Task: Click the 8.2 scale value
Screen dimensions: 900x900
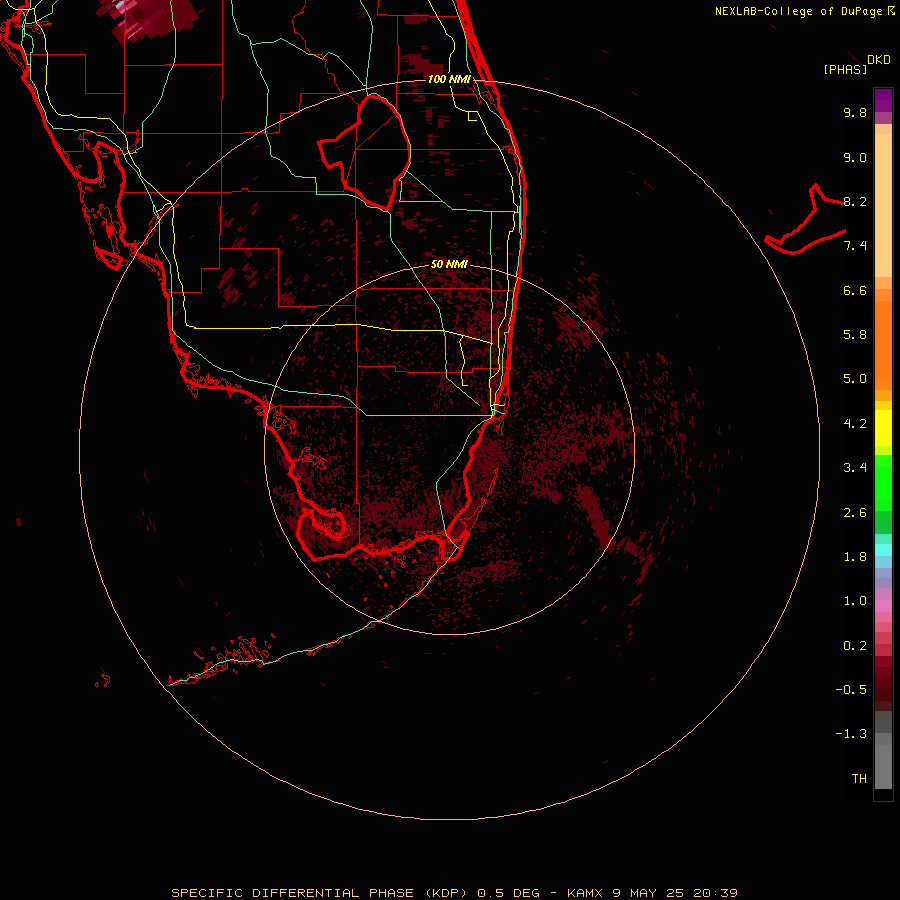Action: coord(855,201)
